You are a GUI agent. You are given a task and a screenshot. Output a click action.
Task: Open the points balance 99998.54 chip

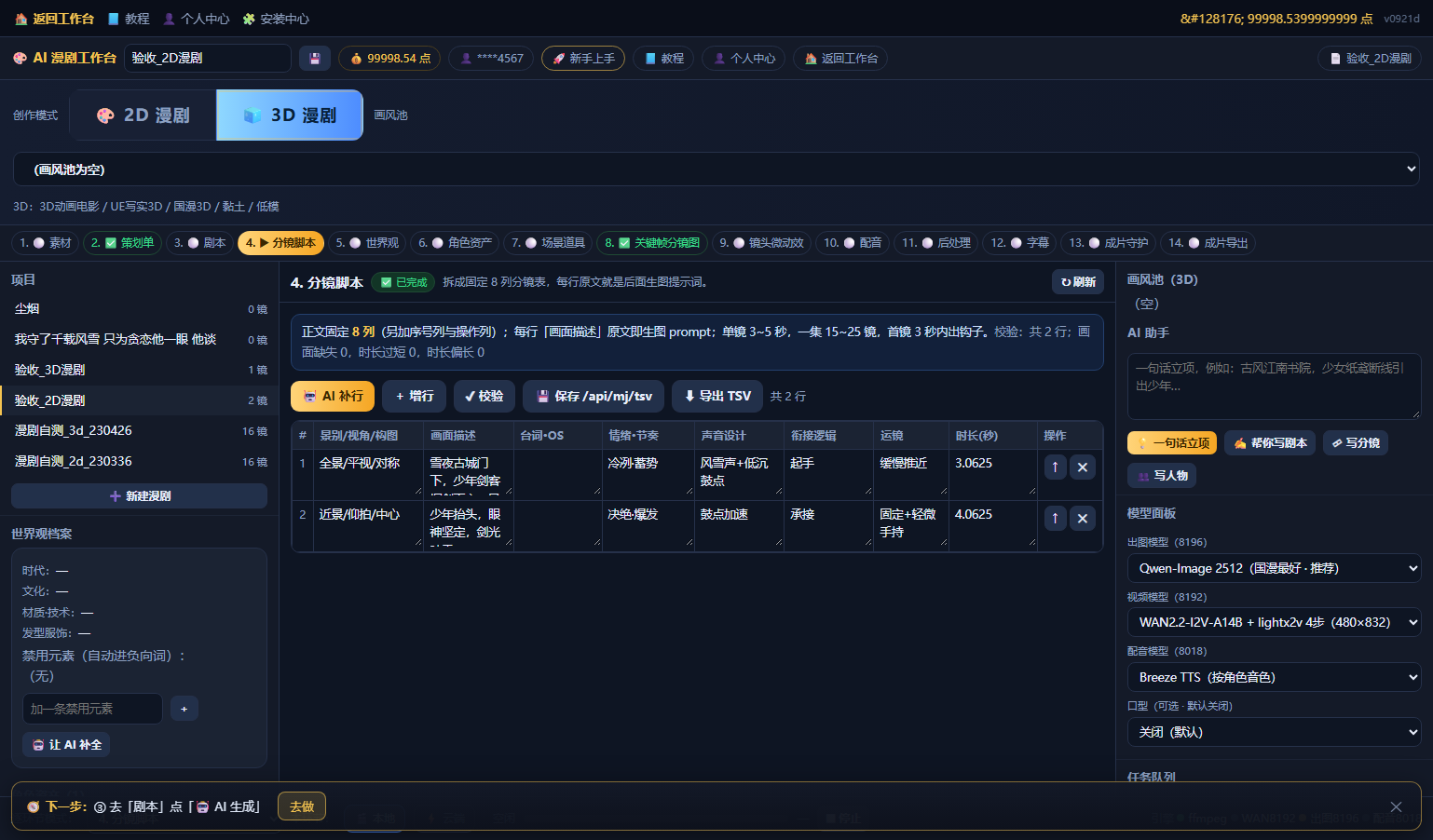click(389, 58)
